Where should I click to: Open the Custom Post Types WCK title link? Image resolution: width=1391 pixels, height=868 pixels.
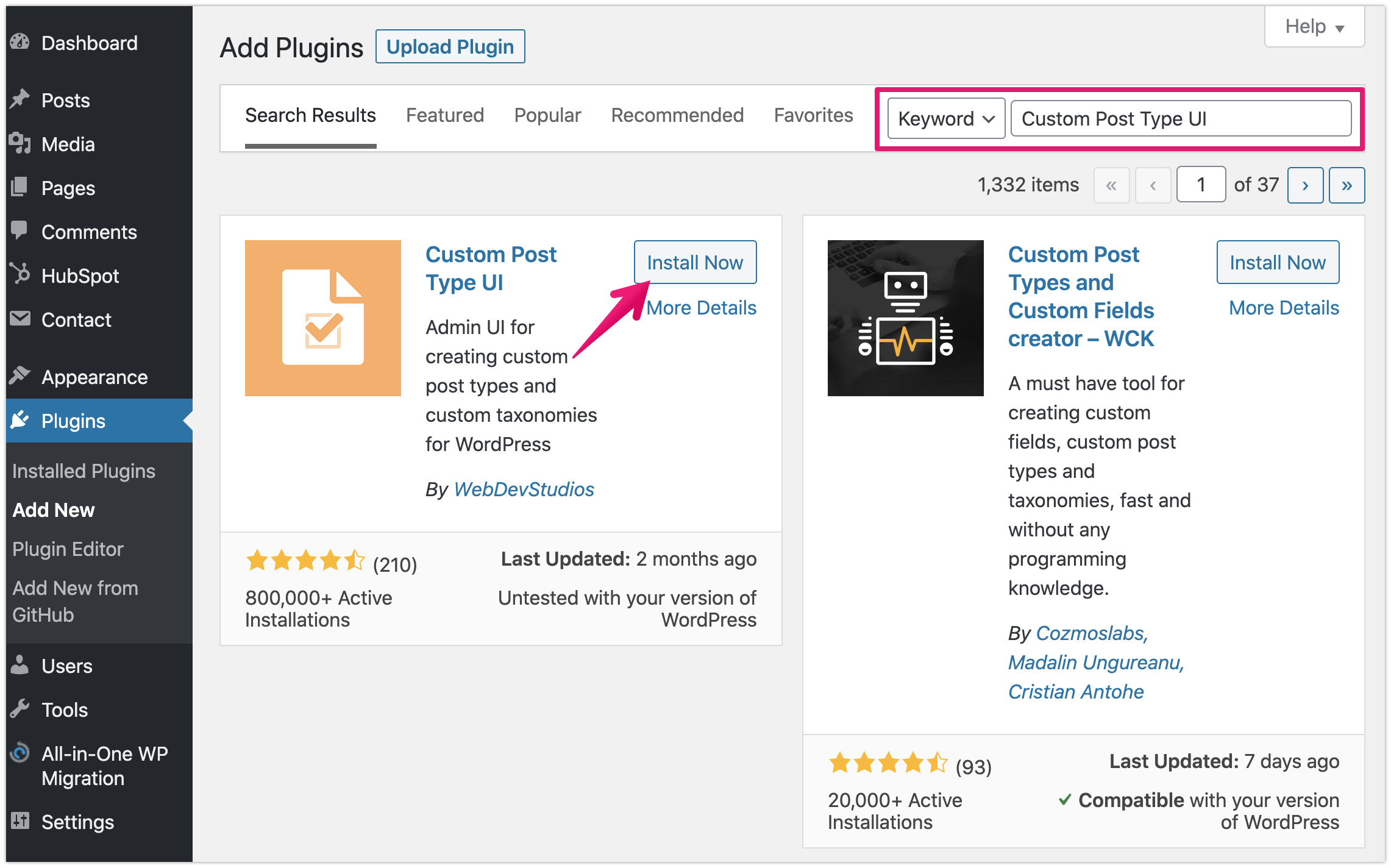(1081, 296)
